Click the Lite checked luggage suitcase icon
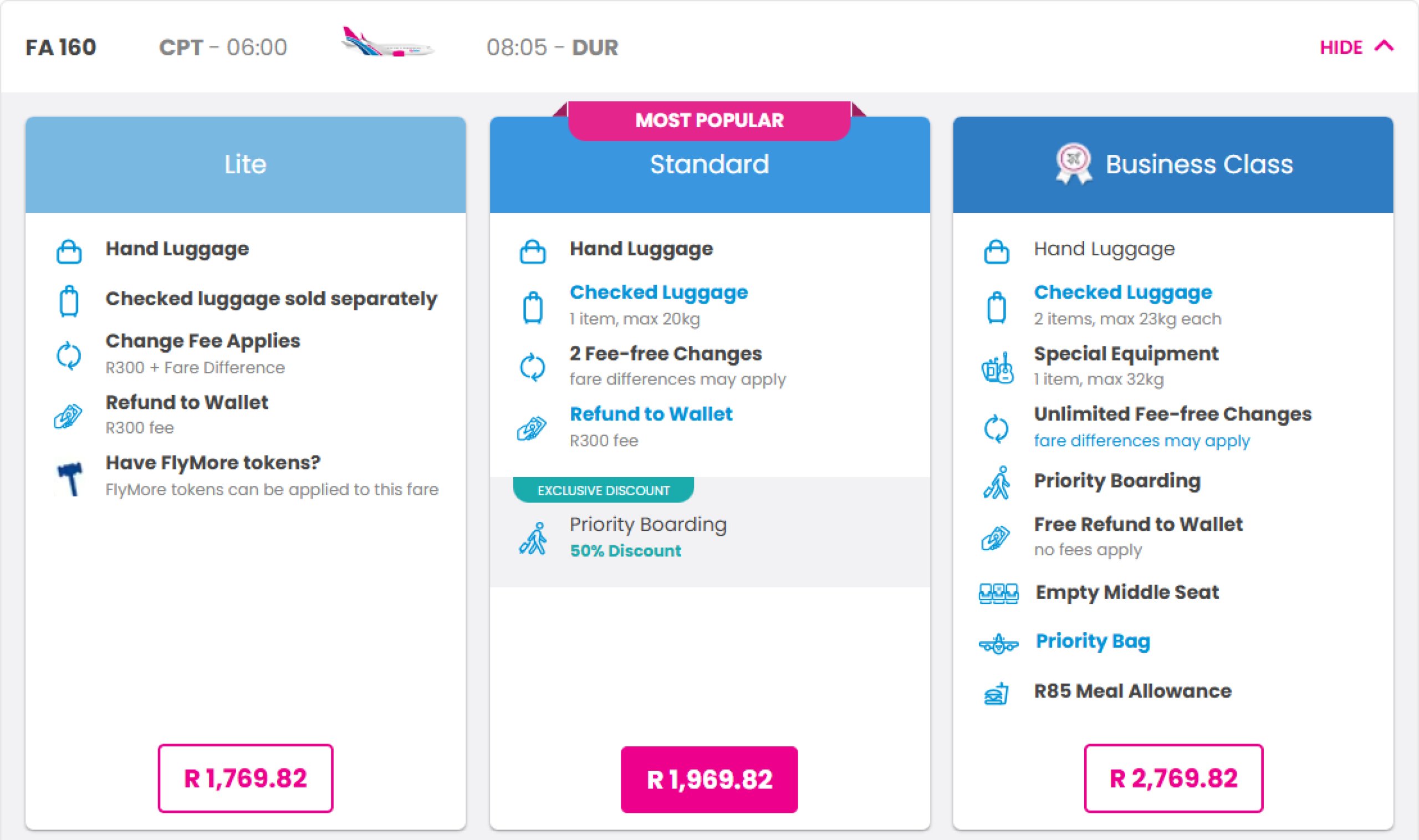 pyautogui.click(x=69, y=301)
